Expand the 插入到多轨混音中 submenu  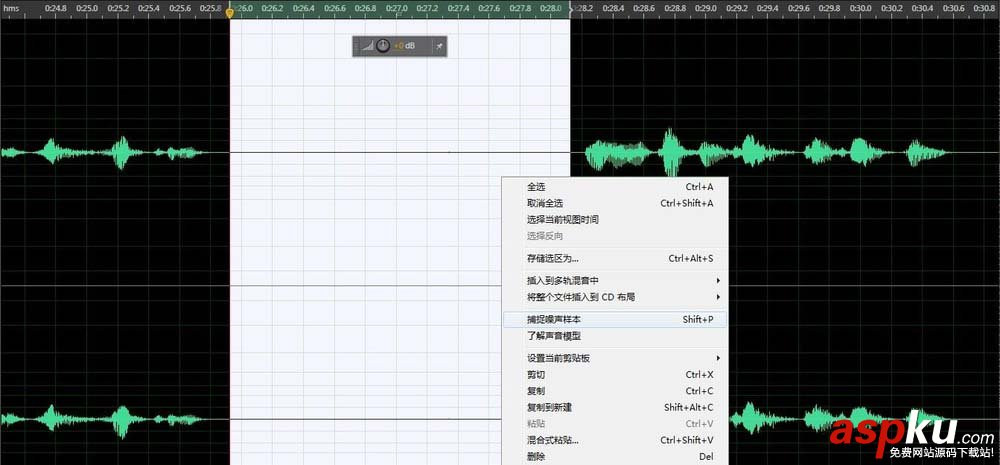click(x=615, y=281)
